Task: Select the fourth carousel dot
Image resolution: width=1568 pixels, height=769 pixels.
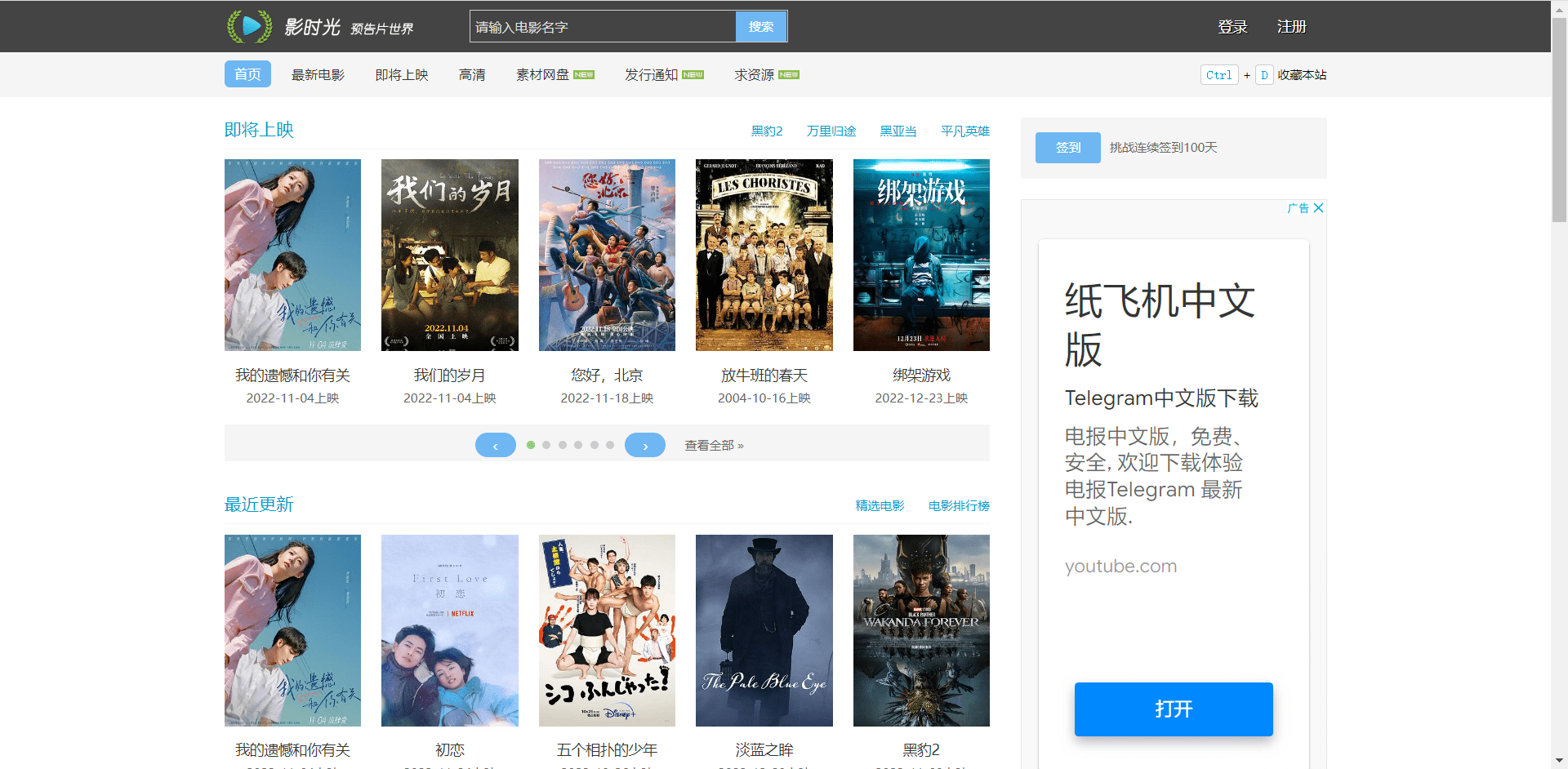Action: 578,445
